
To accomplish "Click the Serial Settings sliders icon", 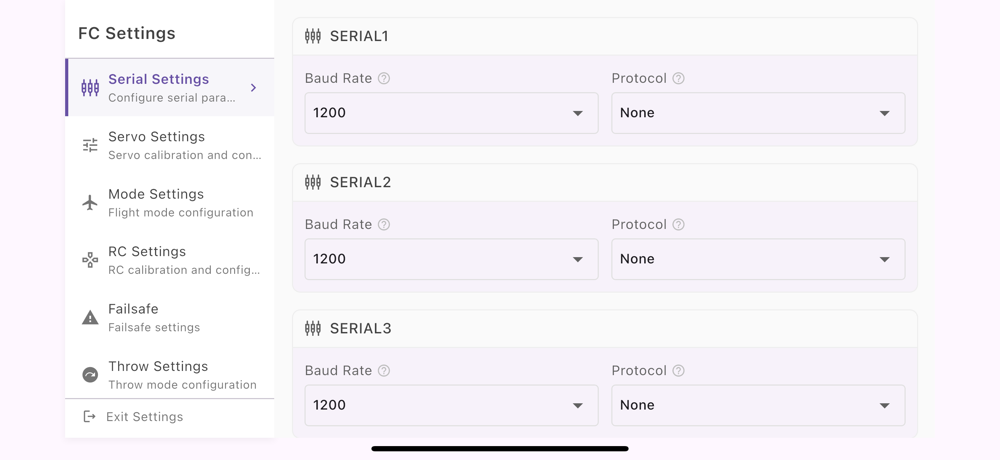I will pyautogui.click(x=90, y=88).
